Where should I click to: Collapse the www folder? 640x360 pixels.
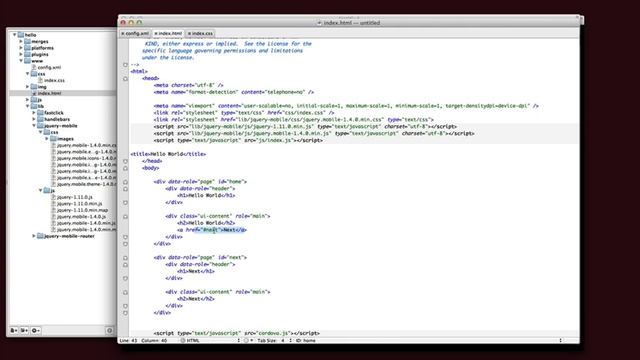(x=21, y=61)
